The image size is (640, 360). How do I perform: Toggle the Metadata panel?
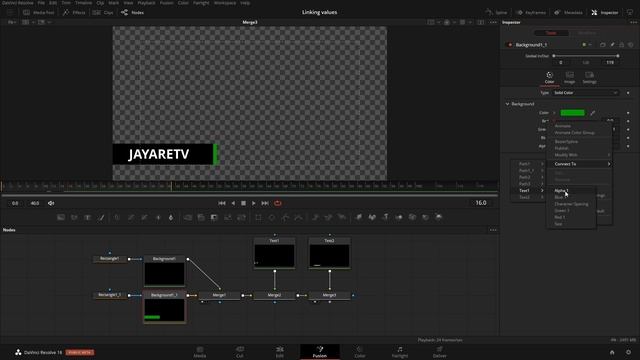click(x=569, y=13)
